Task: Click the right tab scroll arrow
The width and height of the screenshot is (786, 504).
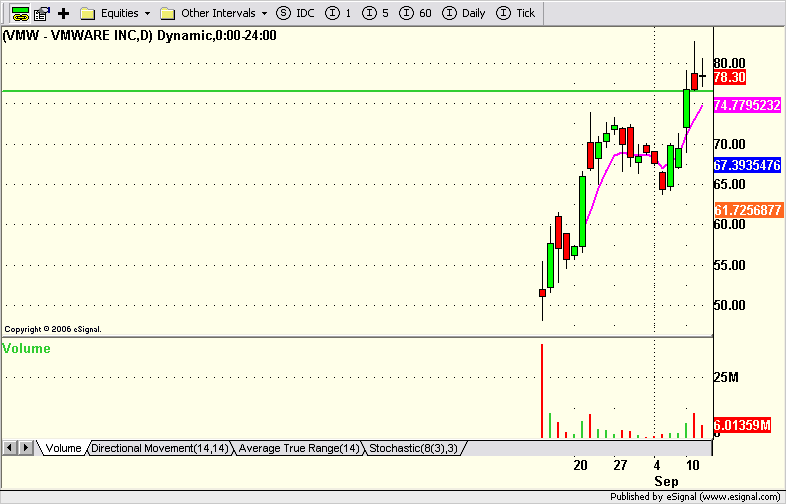Action: click(x=26, y=447)
